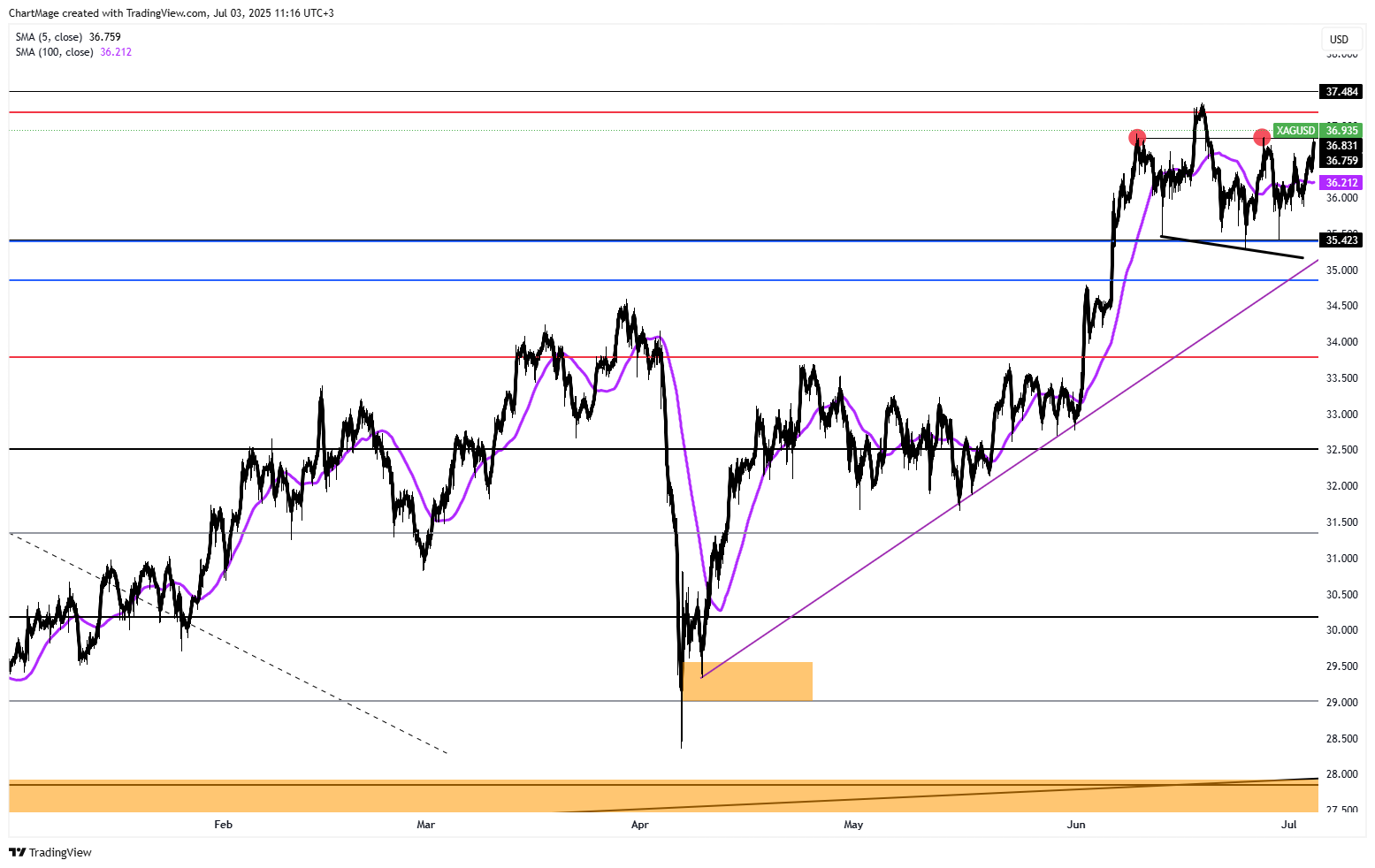Click the 31.000 price scale tick
The width and height of the screenshot is (1375, 868).
click(x=1341, y=559)
